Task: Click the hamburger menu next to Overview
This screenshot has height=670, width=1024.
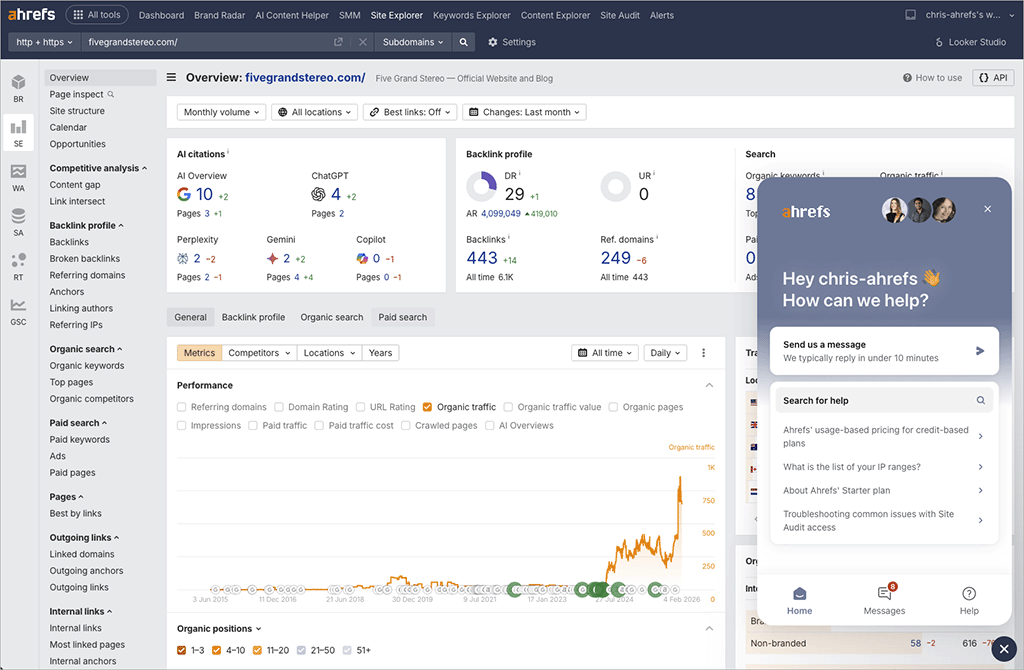Action: pyautogui.click(x=172, y=78)
